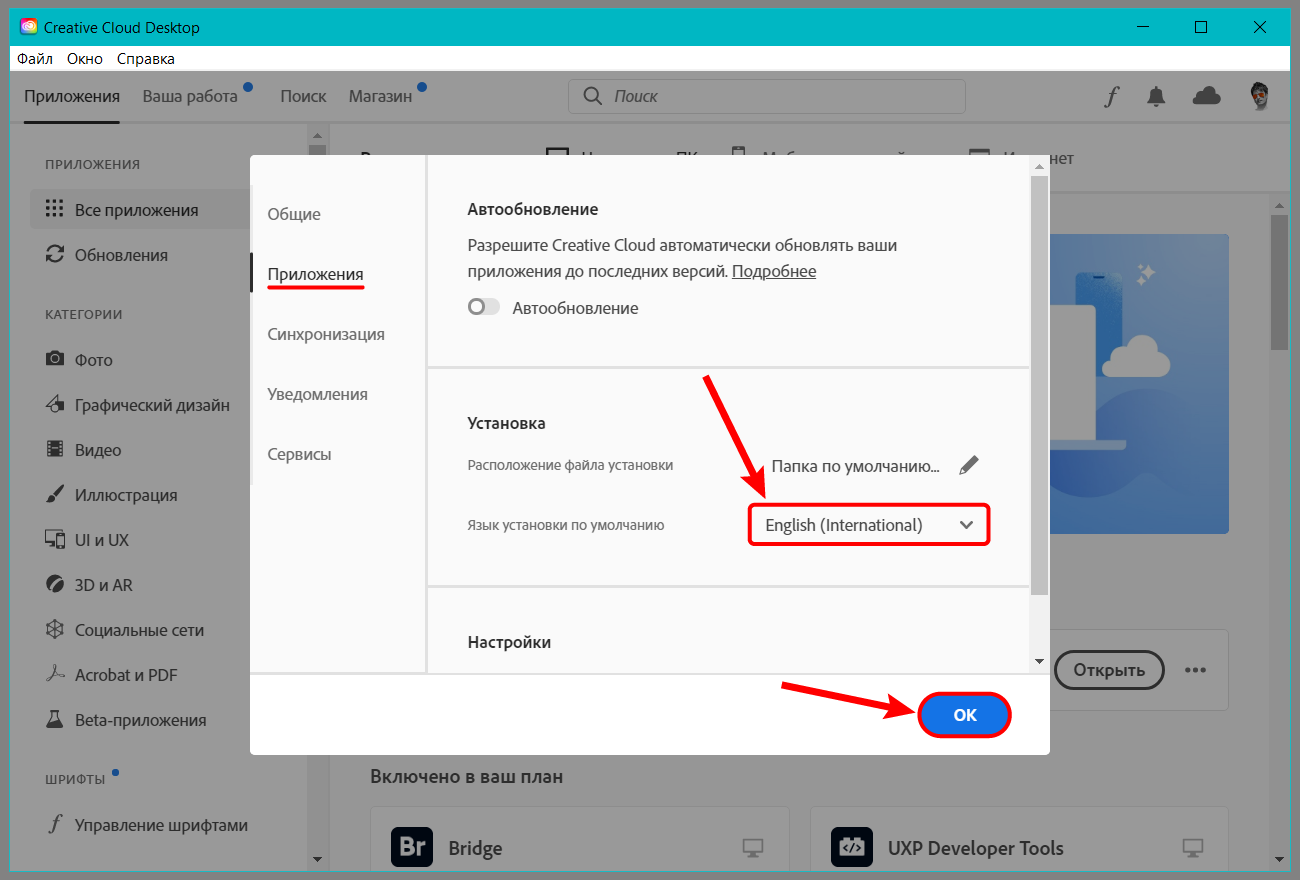1300x880 pixels.
Task: Toggle the Автообновление switch
Action: pos(483,308)
